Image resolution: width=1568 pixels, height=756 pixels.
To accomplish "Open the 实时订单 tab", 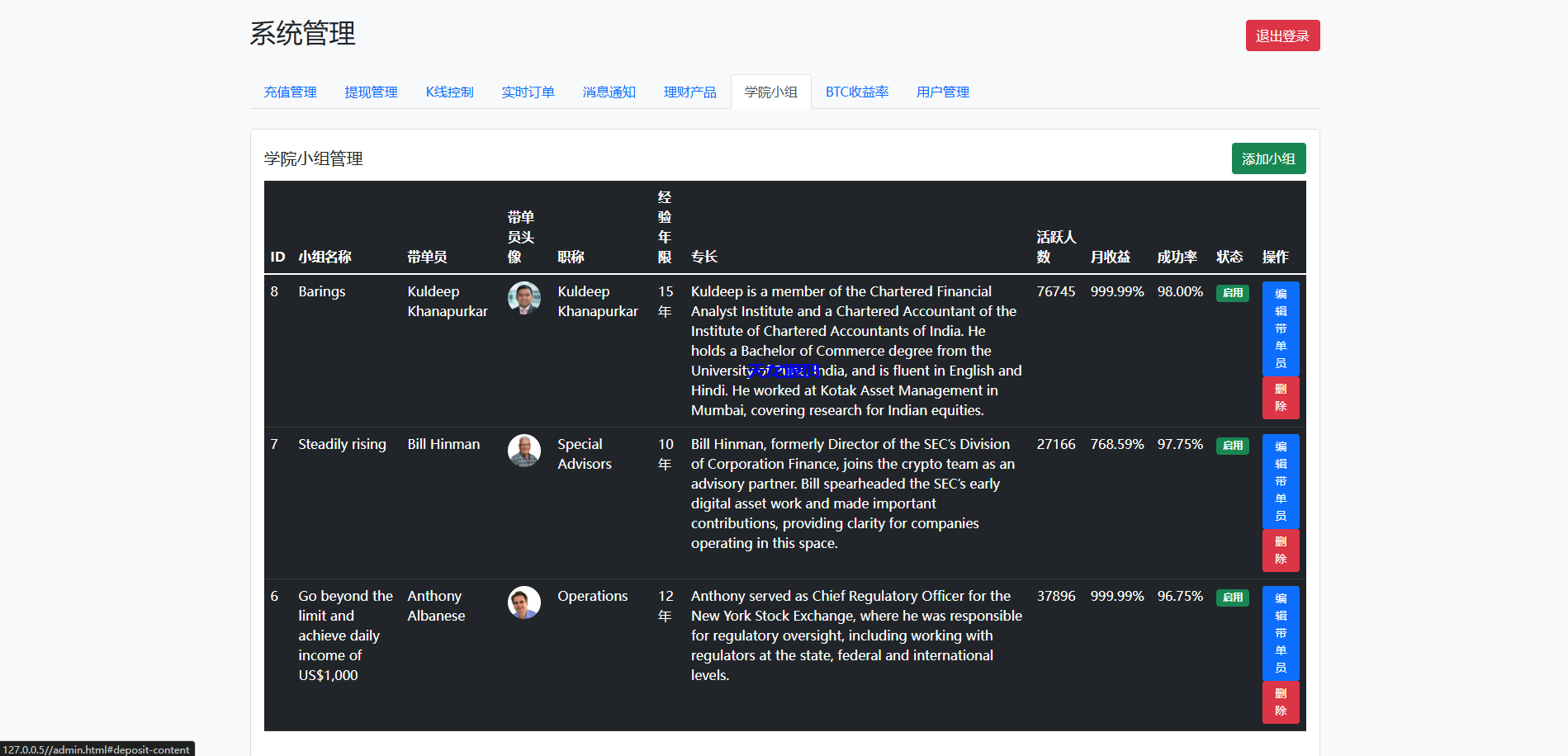I will click(x=528, y=92).
